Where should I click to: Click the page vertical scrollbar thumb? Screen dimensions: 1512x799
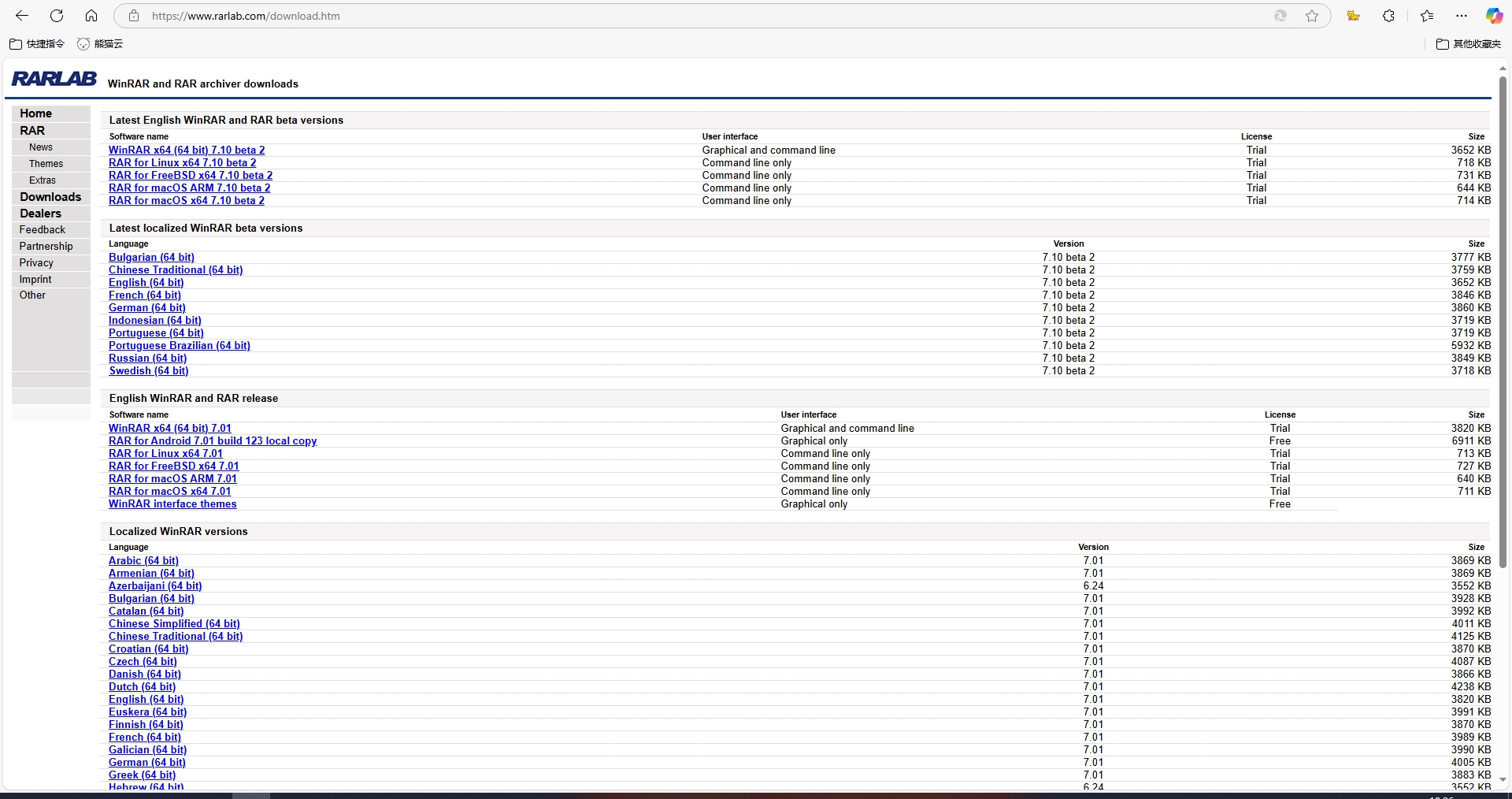1503,321
